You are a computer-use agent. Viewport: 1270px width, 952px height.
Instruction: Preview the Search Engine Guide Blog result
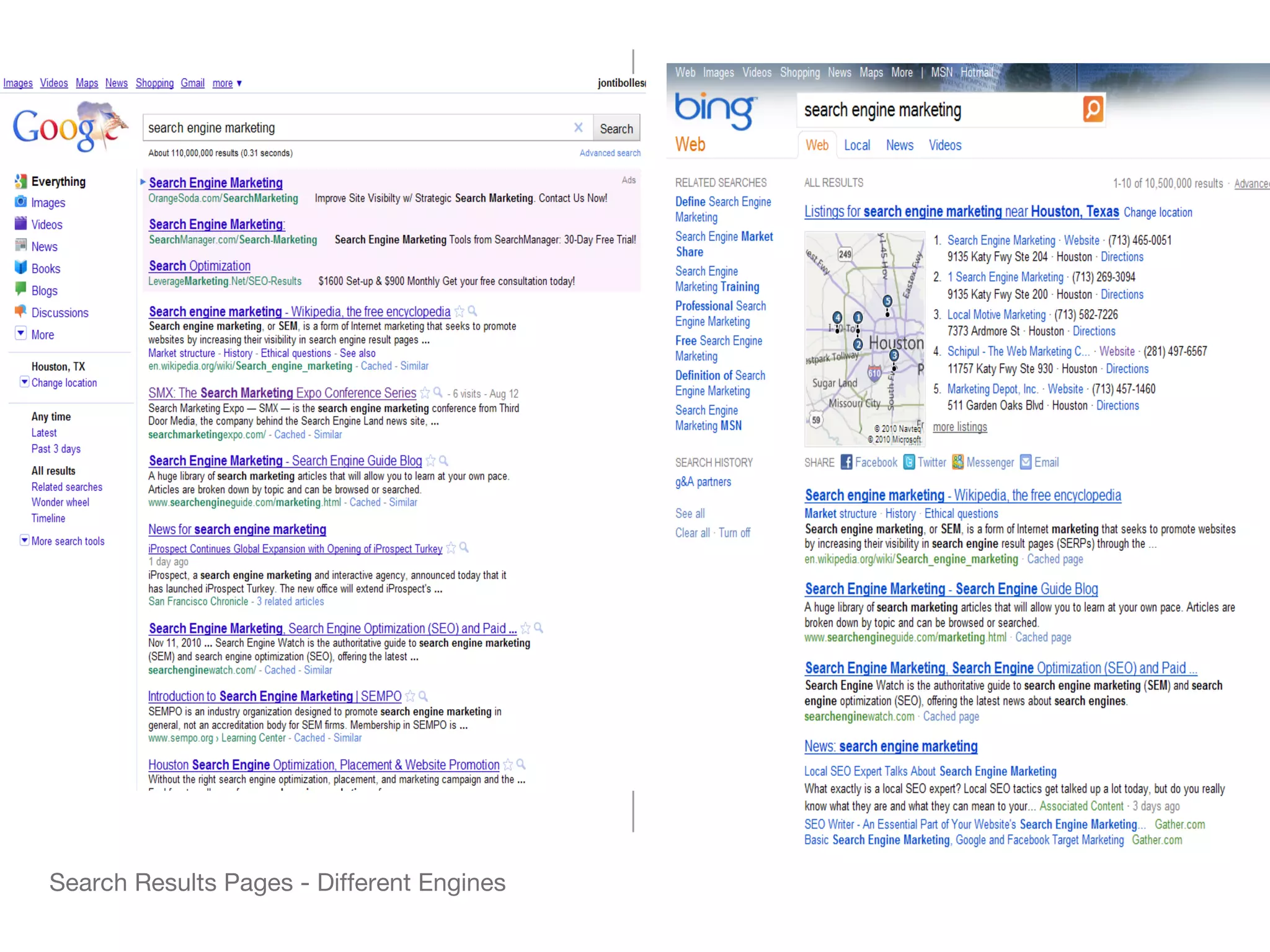(444, 461)
